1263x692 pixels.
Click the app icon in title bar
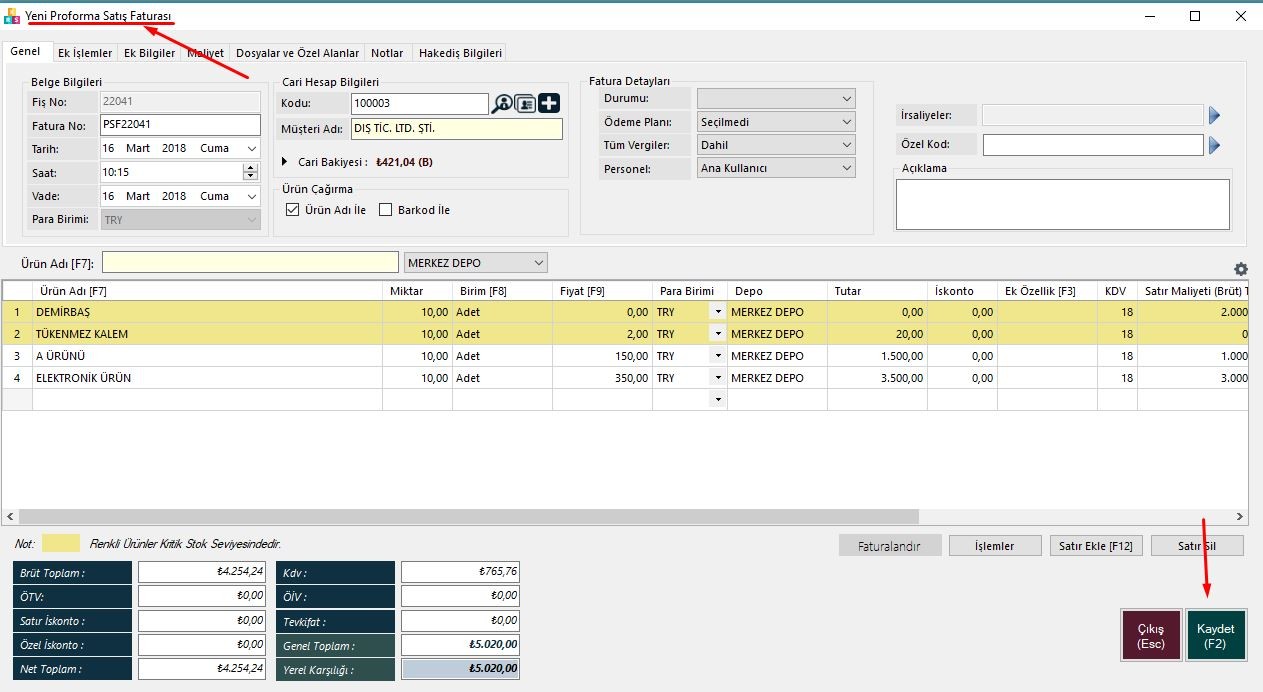pyautogui.click(x=12, y=16)
